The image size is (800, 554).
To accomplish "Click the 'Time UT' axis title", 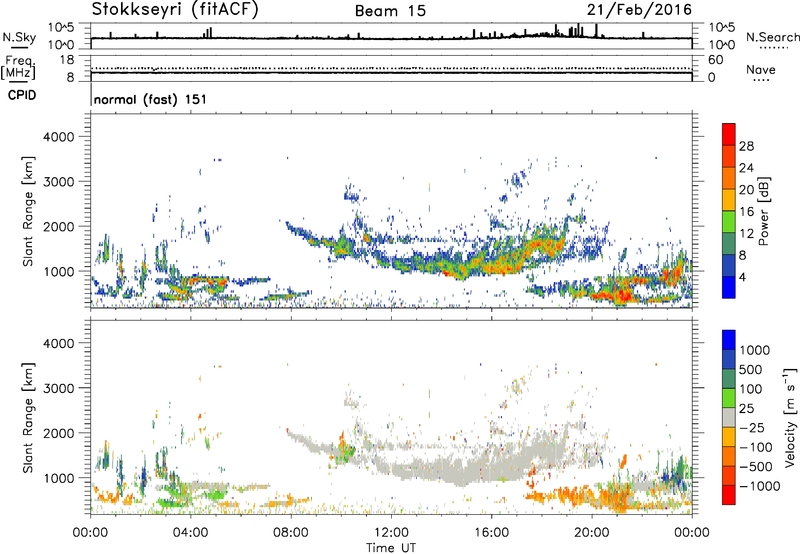I will coord(391,548).
